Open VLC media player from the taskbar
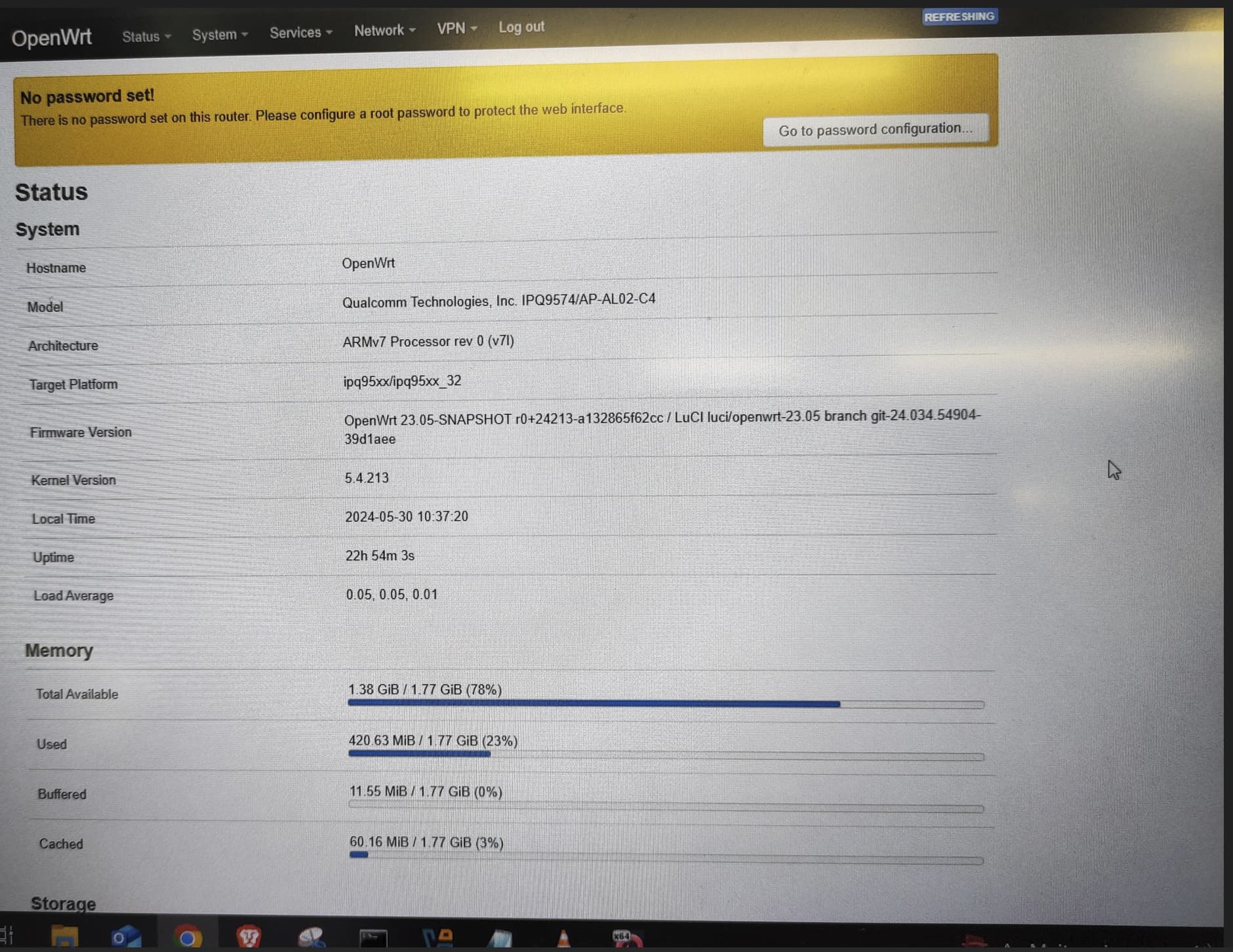 pyautogui.click(x=563, y=938)
